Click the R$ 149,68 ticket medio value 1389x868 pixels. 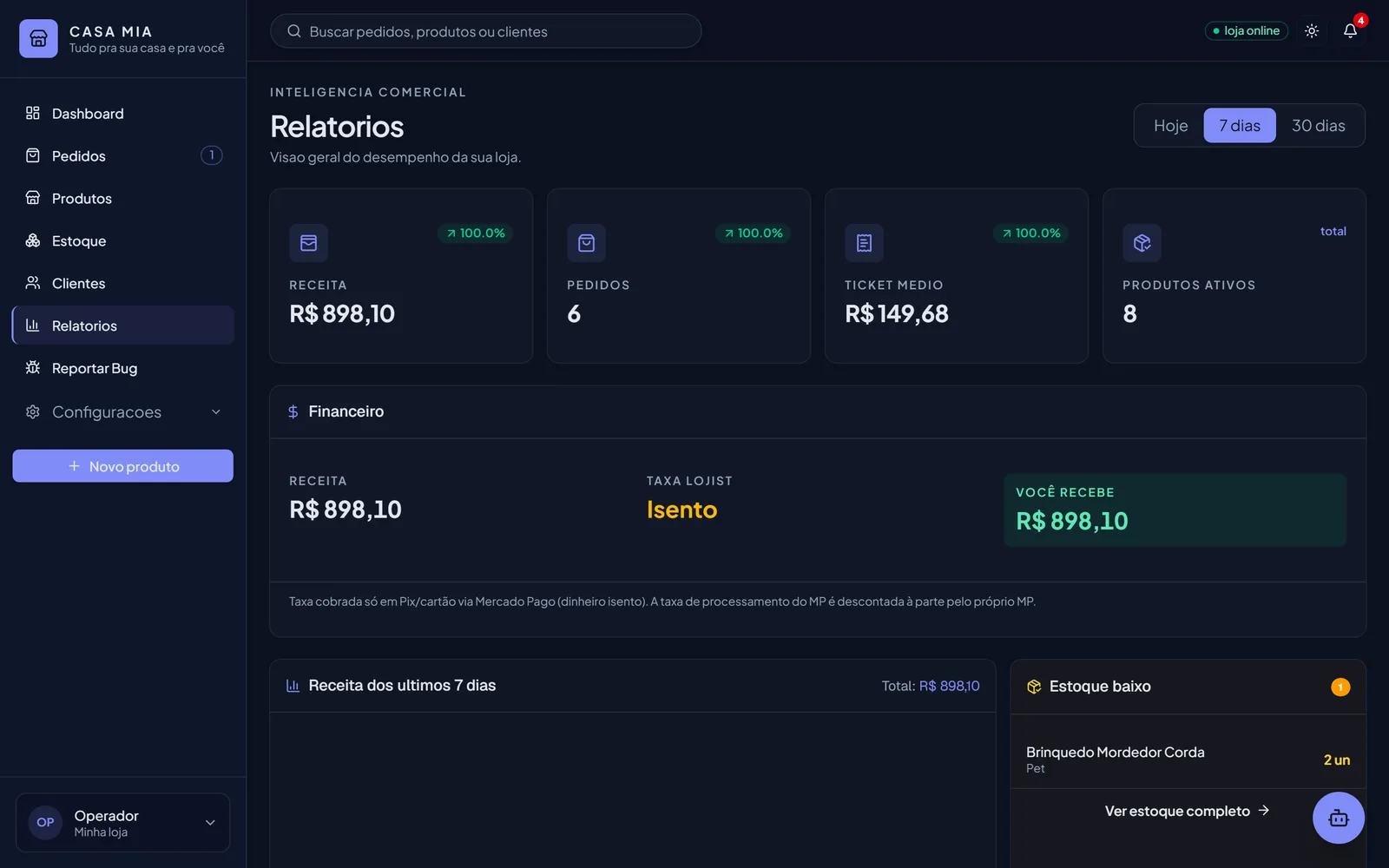click(x=897, y=313)
